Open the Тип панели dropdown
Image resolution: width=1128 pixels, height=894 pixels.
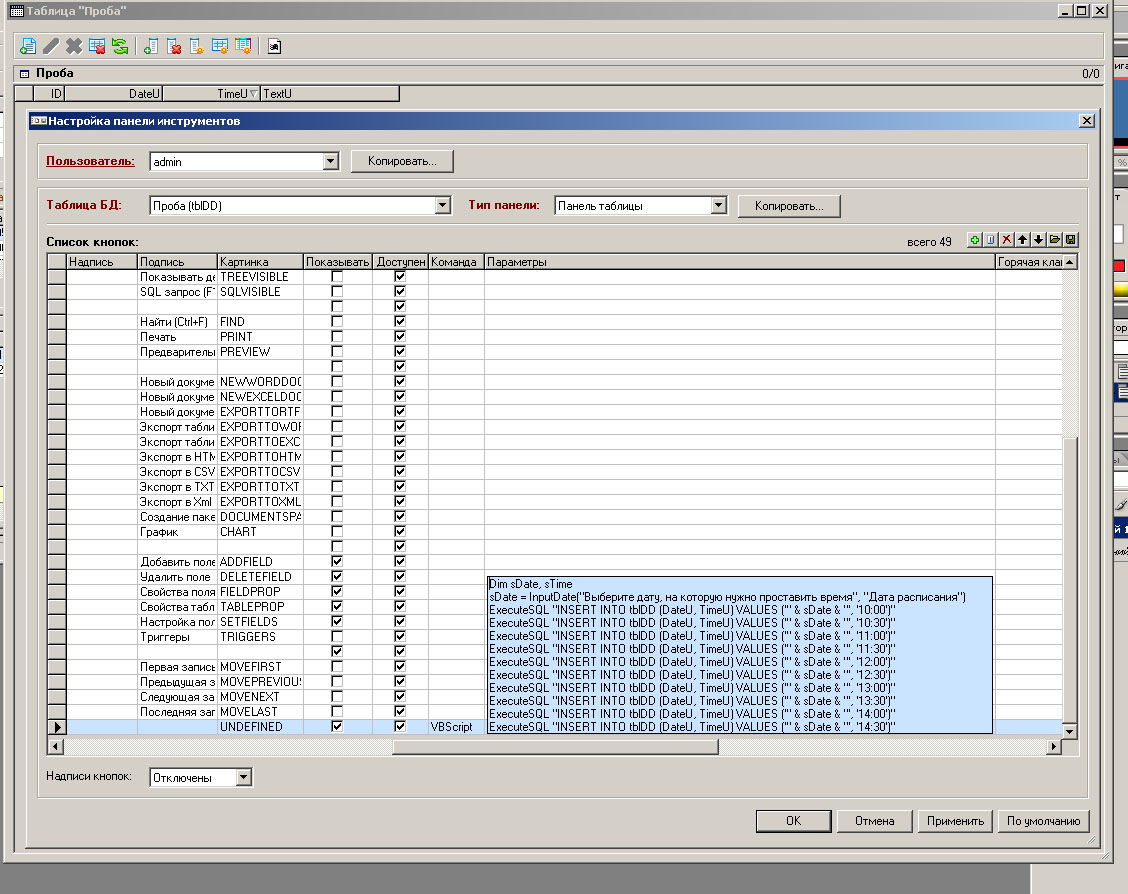coord(718,206)
